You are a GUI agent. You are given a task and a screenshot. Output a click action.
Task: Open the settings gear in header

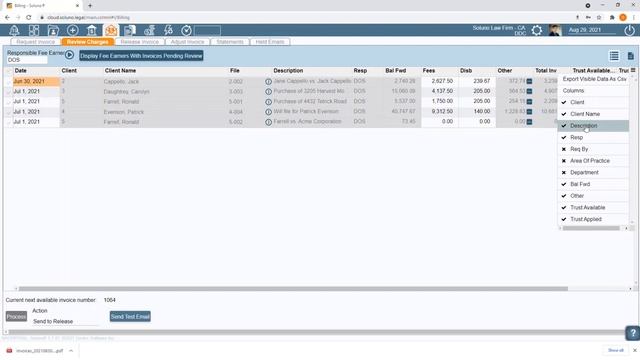point(537,30)
